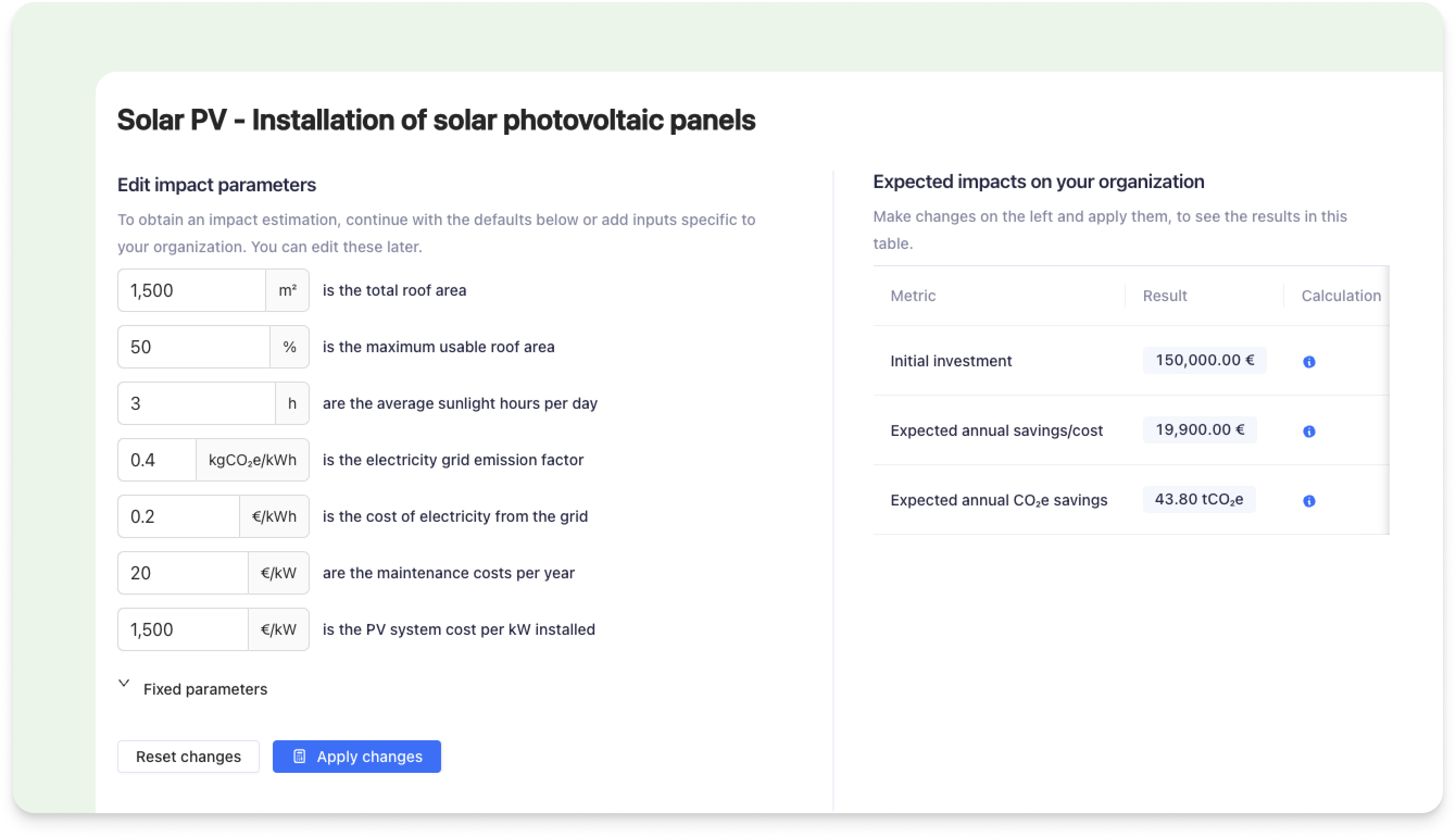Click the Metric column header
Image resolution: width=1456 pixels, height=837 pixels.
[x=912, y=296]
